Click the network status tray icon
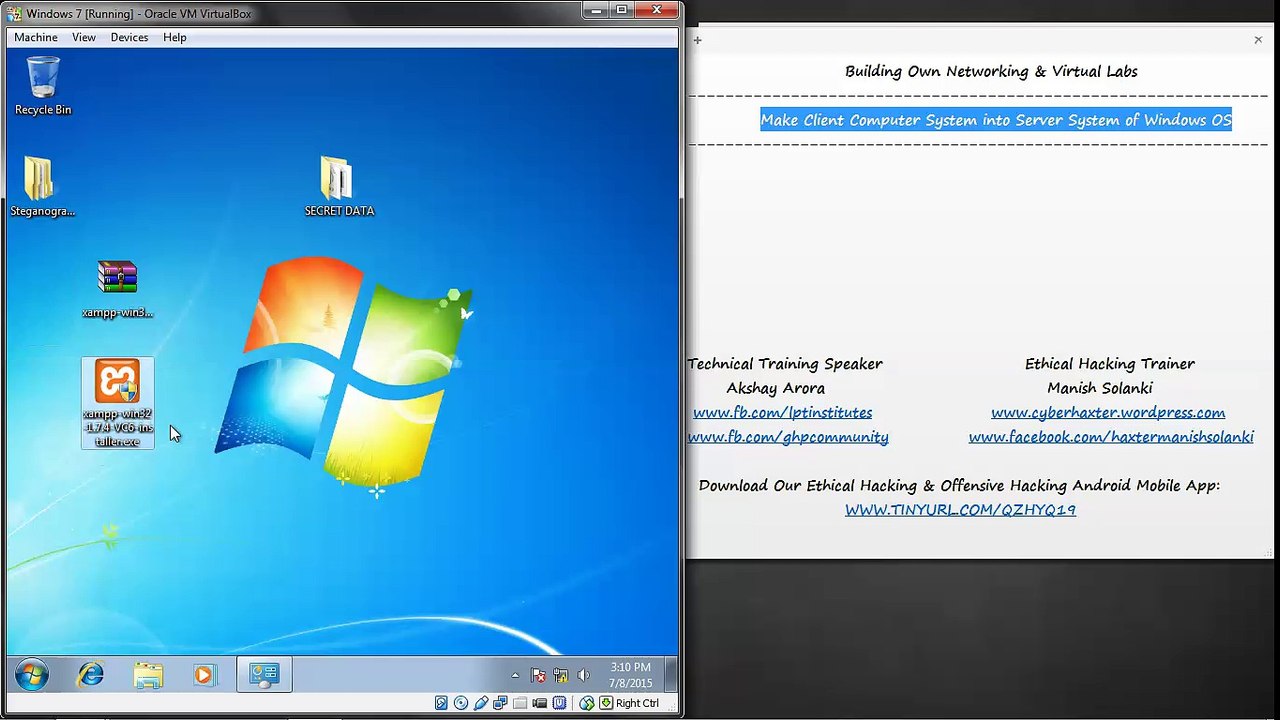Image resolution: width=1280 pixels, height=720 pixels. [561, 675]
